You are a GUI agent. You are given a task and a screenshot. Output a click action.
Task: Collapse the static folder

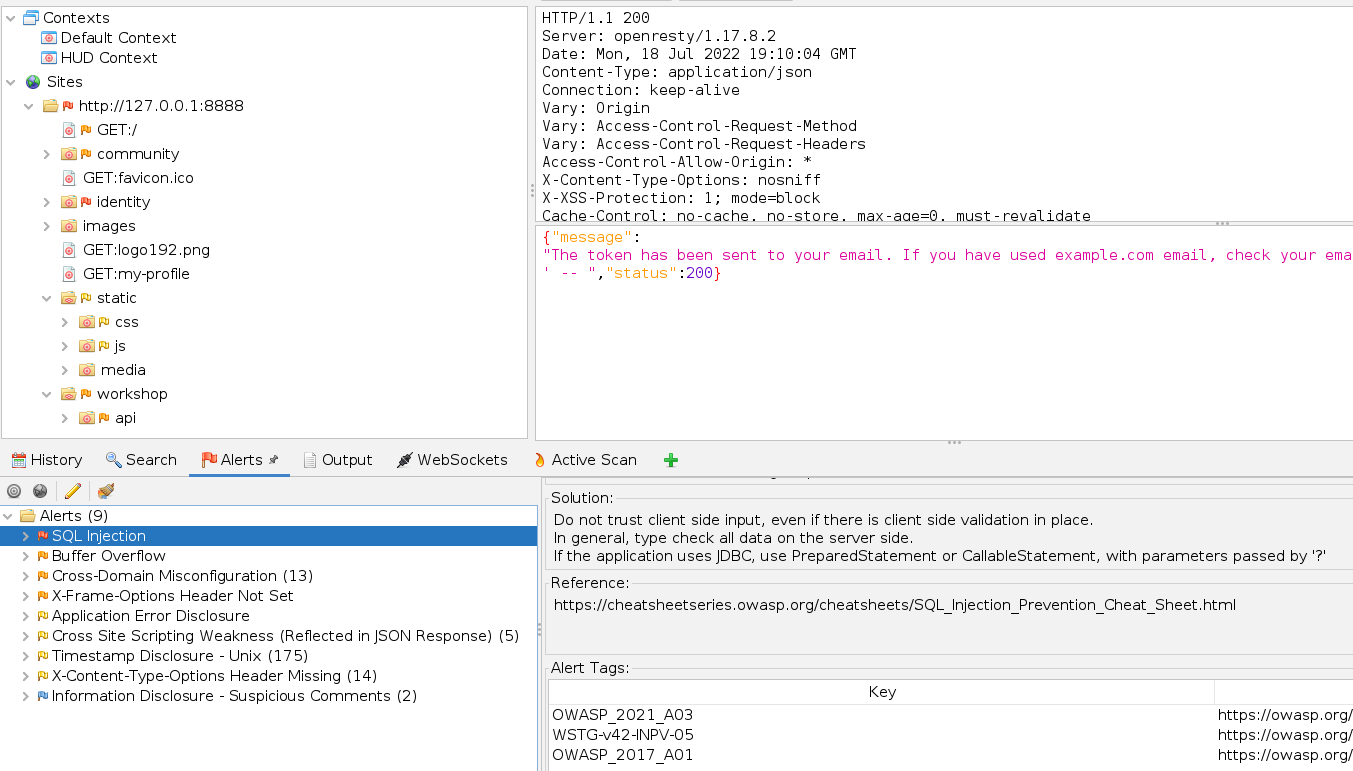[46, 297]
